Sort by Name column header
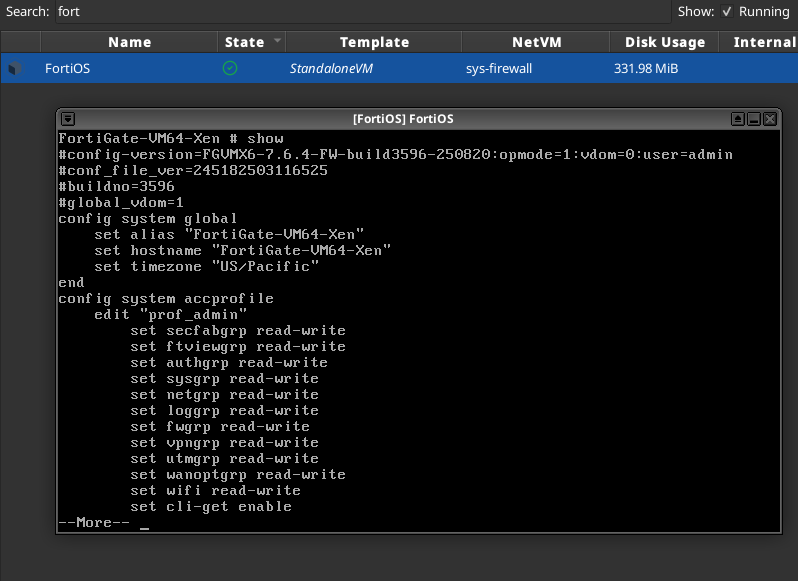798x581 pixels. 129,42
